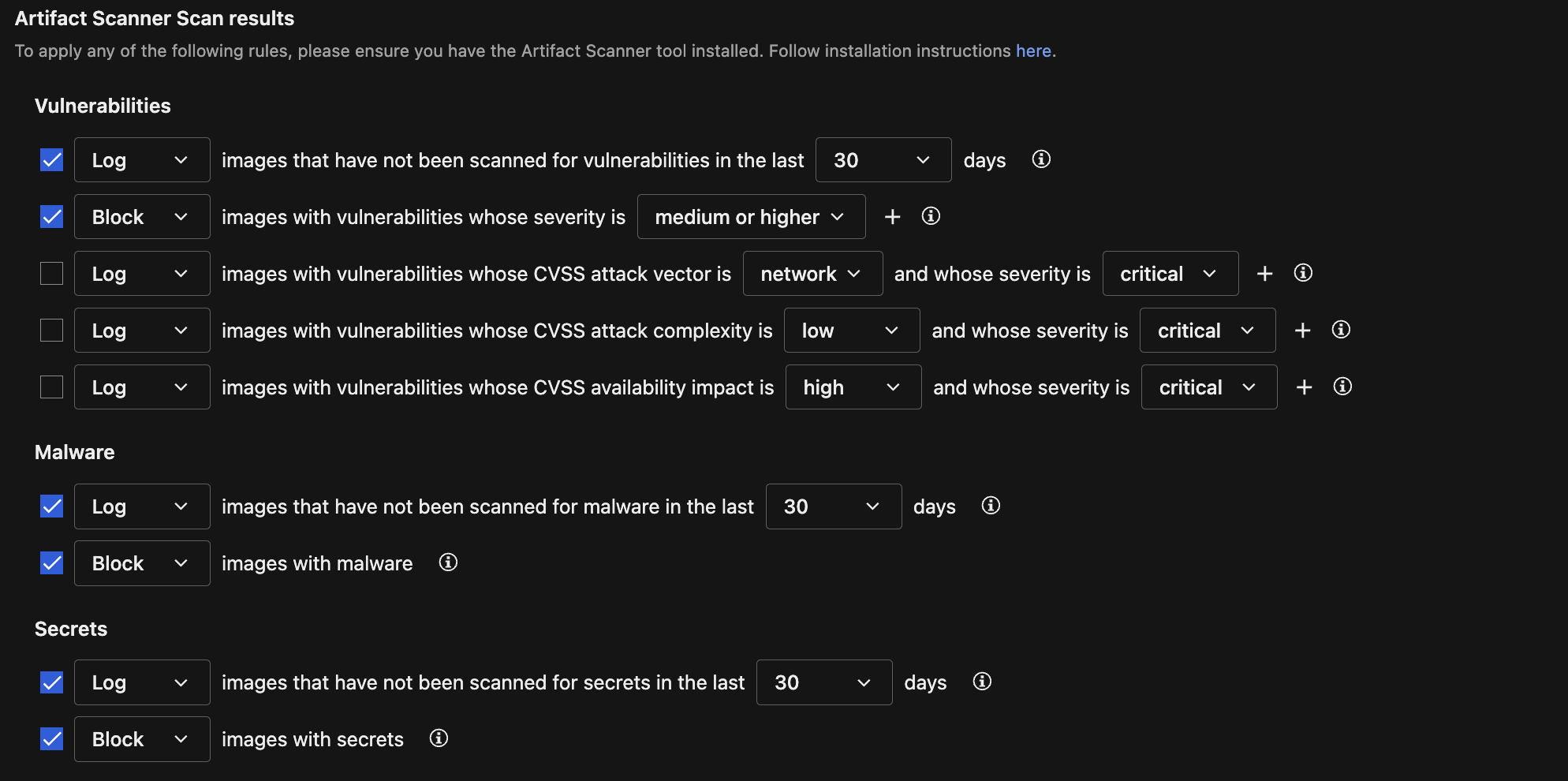This screenshot has width=1568, height=781.
Task: Click the 'images with malware' rule text
Action: 317,563
